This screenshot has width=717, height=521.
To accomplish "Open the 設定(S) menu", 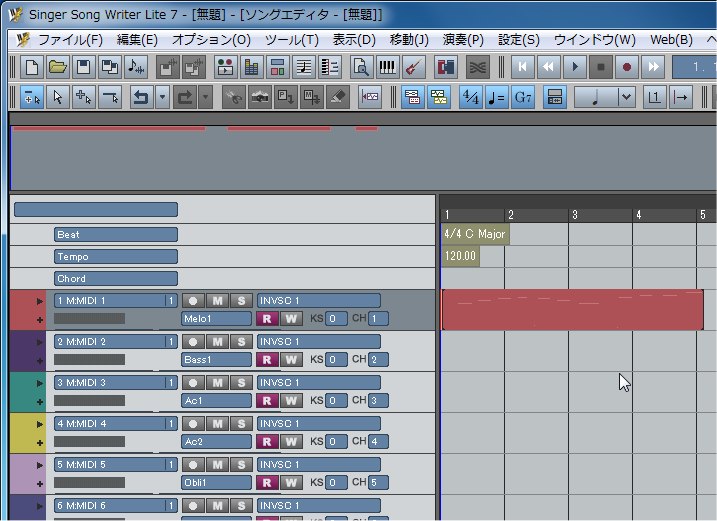I will 519,40.
